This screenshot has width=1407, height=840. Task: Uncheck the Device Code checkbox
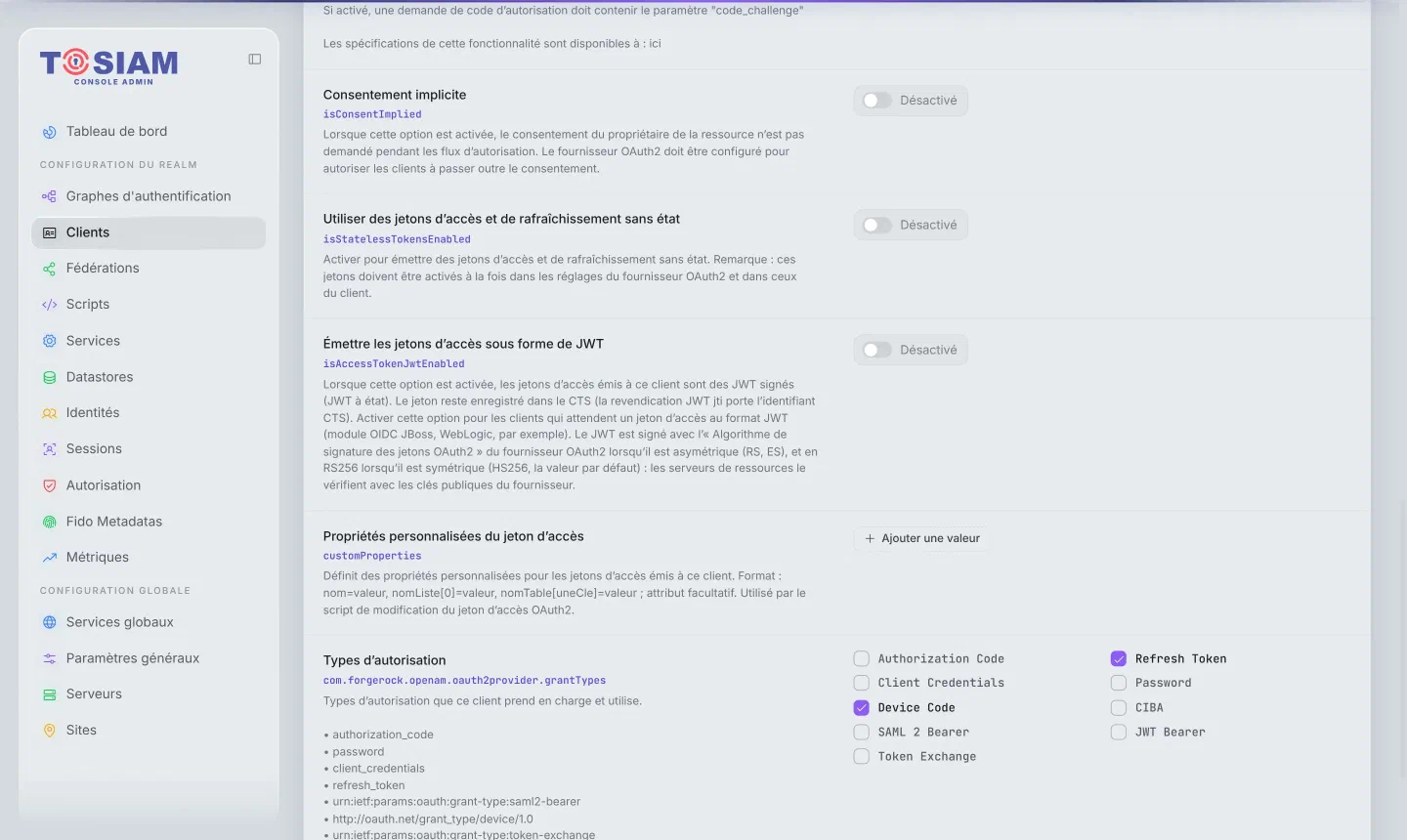click(862, 708)
